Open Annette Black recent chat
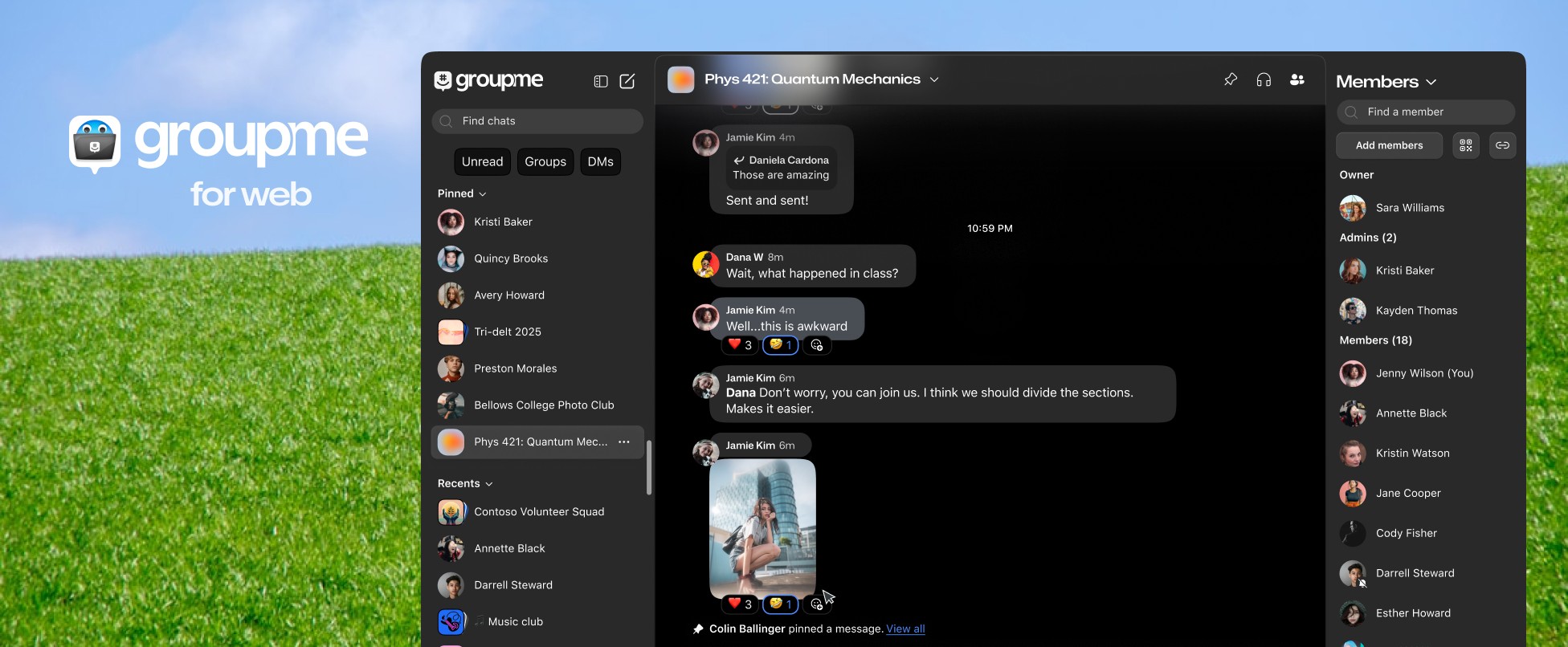The width and height of the screenshot is (1568, 647). (x=538, y=549)
